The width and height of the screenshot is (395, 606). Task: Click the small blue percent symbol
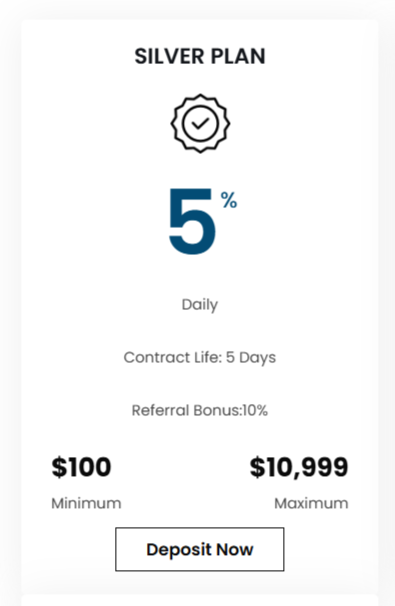coord(229,200)
